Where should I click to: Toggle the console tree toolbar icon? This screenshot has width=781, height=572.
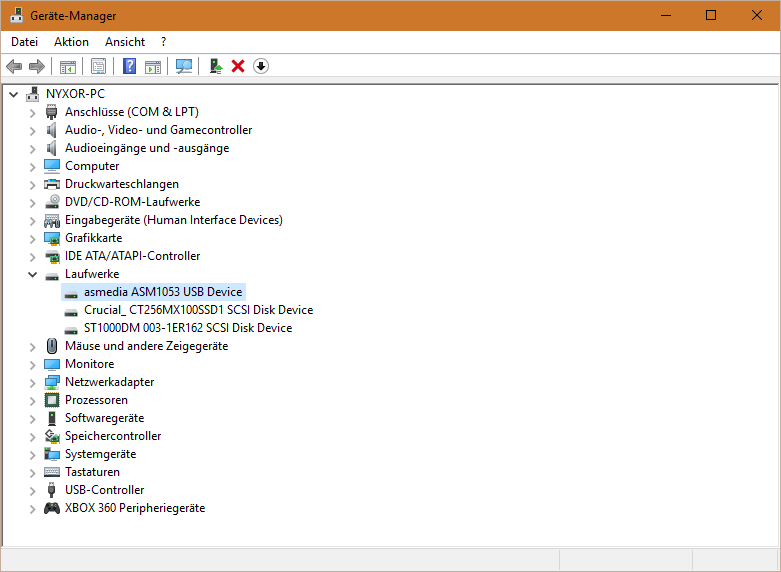click(68, 66)
